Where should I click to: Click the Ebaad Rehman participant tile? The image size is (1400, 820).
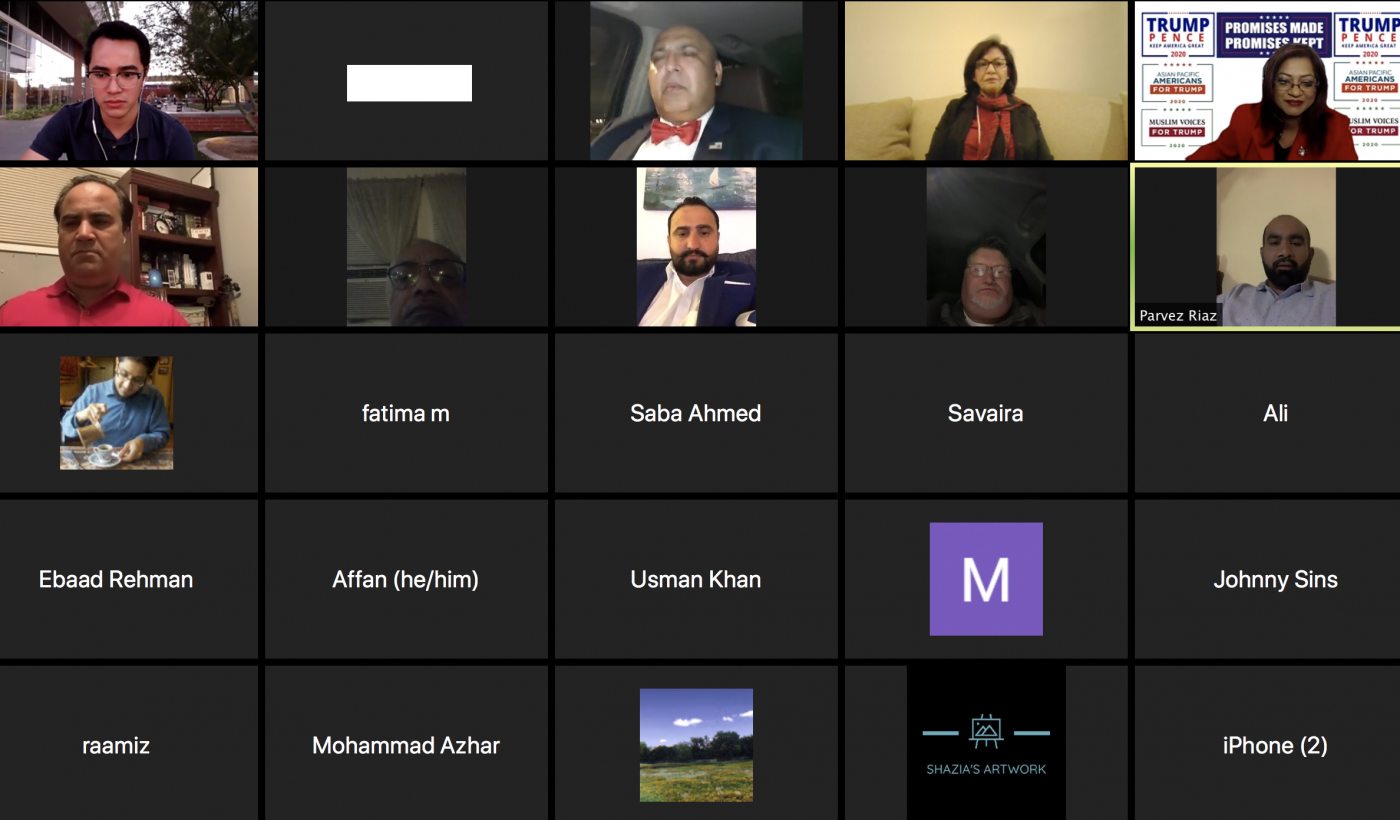[x=116, y=579]
